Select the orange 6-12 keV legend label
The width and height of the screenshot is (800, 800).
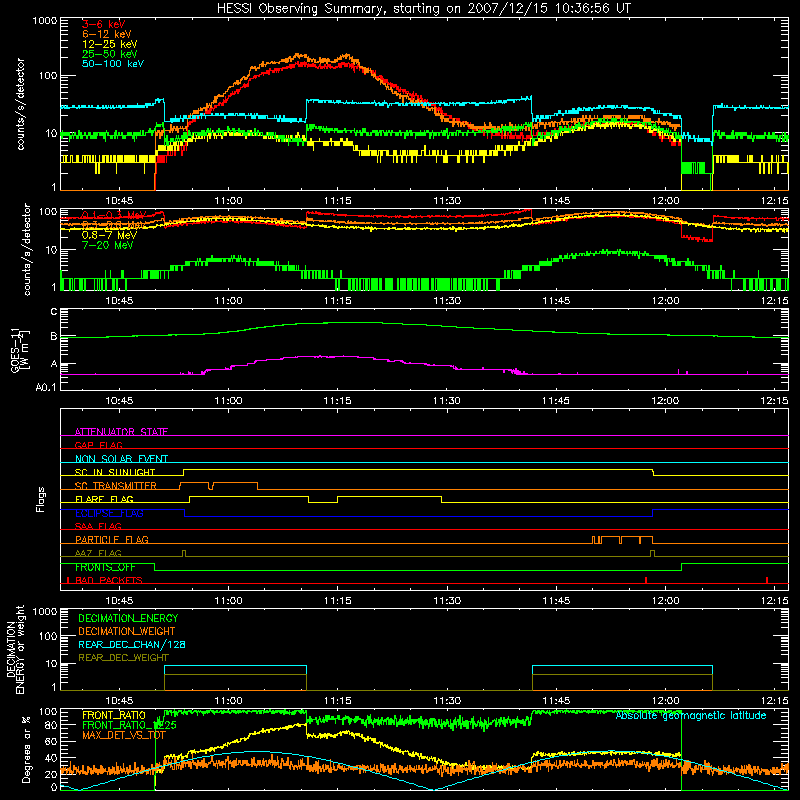[107, 34]
